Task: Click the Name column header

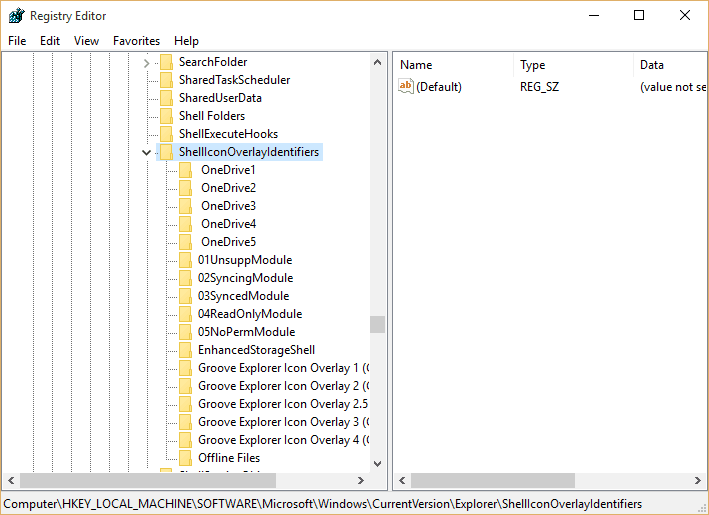Action: pos(454,65)
